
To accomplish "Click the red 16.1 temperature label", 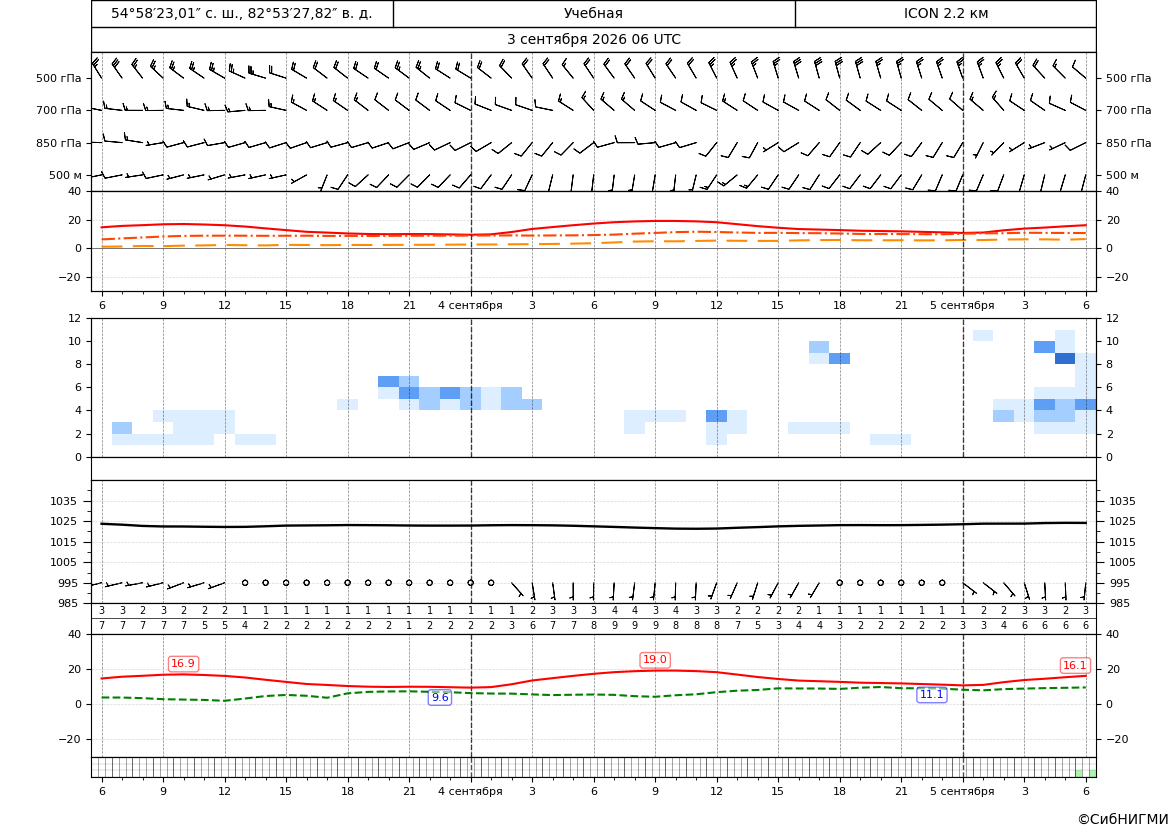I will [x=1074, y=666].
